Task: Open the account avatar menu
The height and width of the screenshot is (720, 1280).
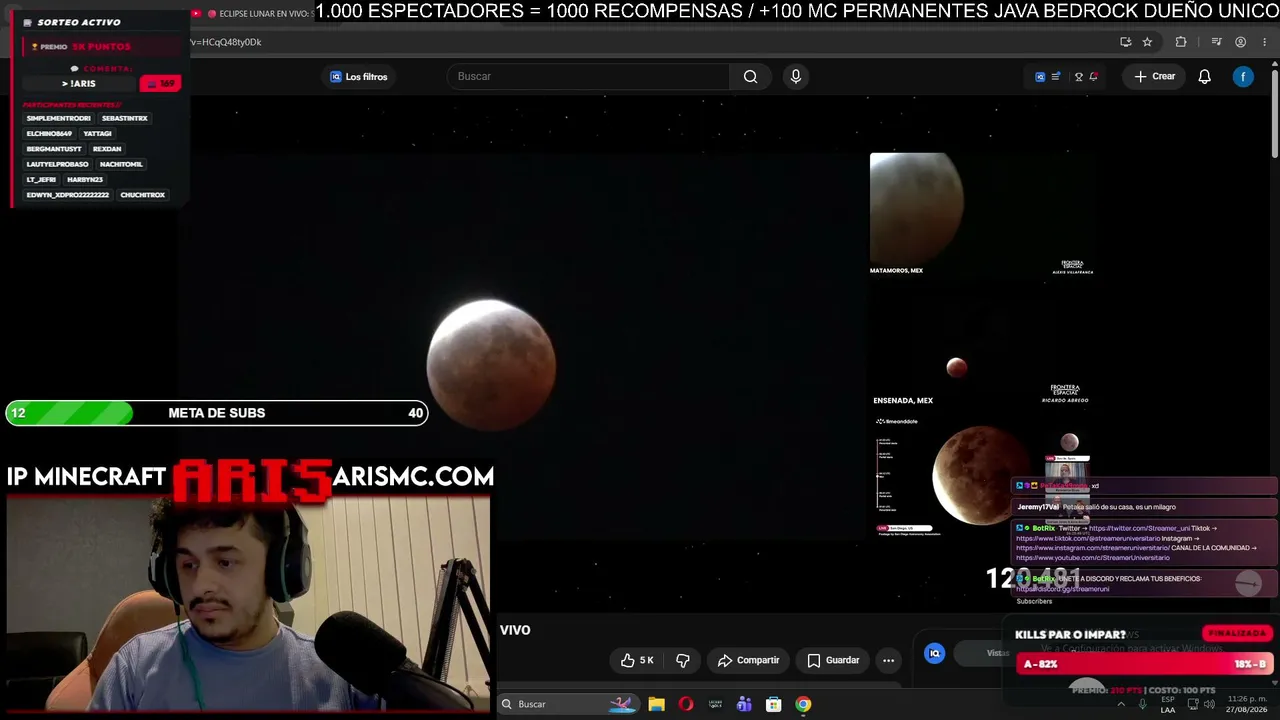Action: coord(1243,76)
